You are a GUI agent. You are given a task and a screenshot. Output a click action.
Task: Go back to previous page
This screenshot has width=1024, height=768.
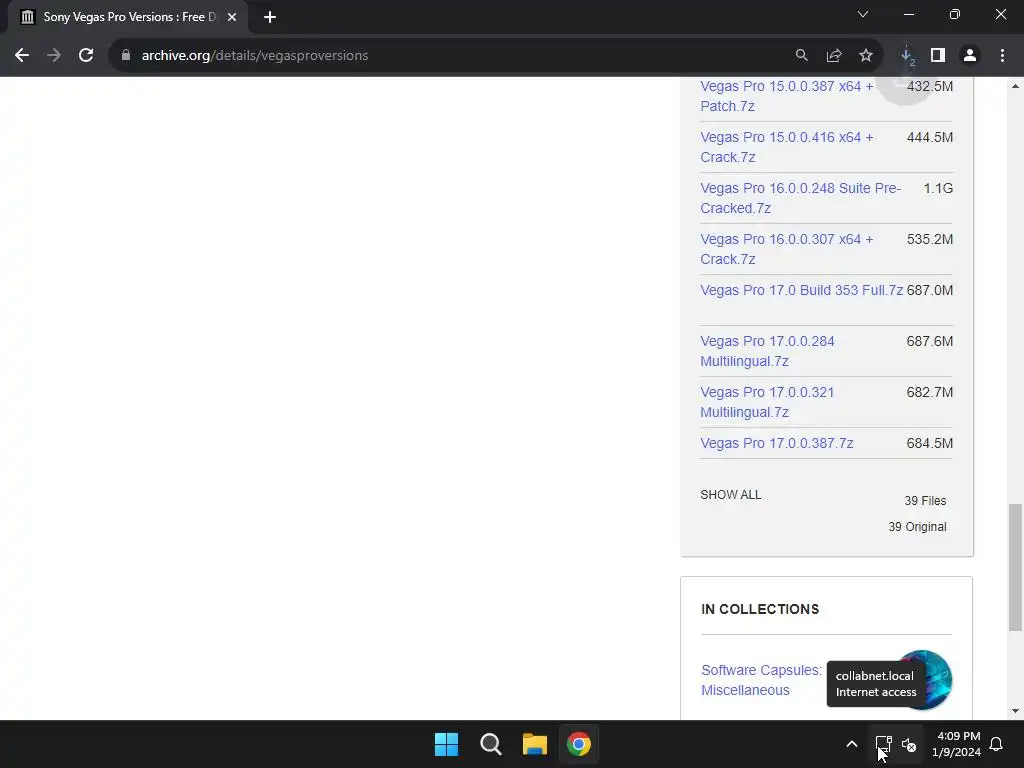click(22, 56)
